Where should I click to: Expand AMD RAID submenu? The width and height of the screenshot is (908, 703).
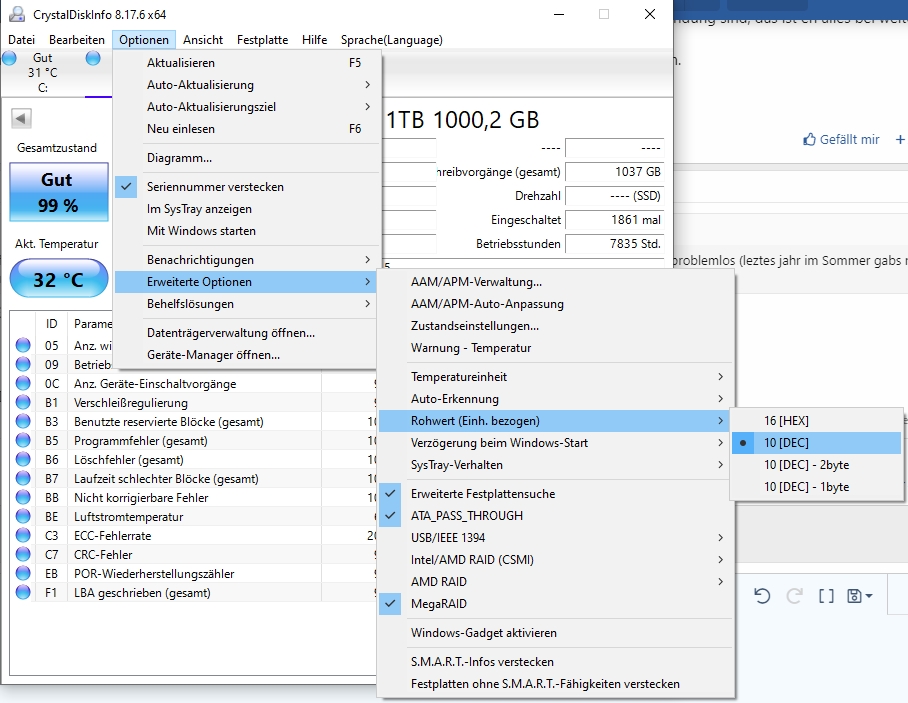pos(555,581)
